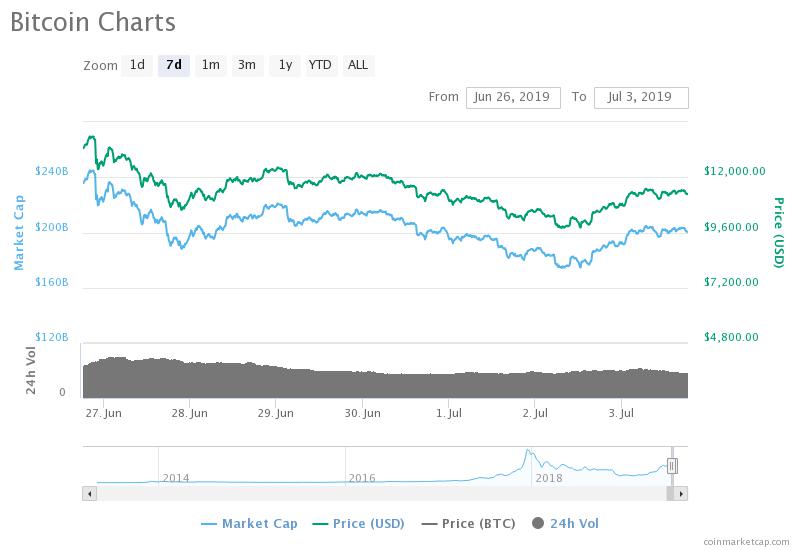The height and width of the screenshot is (550, 800).
Task: Edit the To date field
Action: click(641, 97)
